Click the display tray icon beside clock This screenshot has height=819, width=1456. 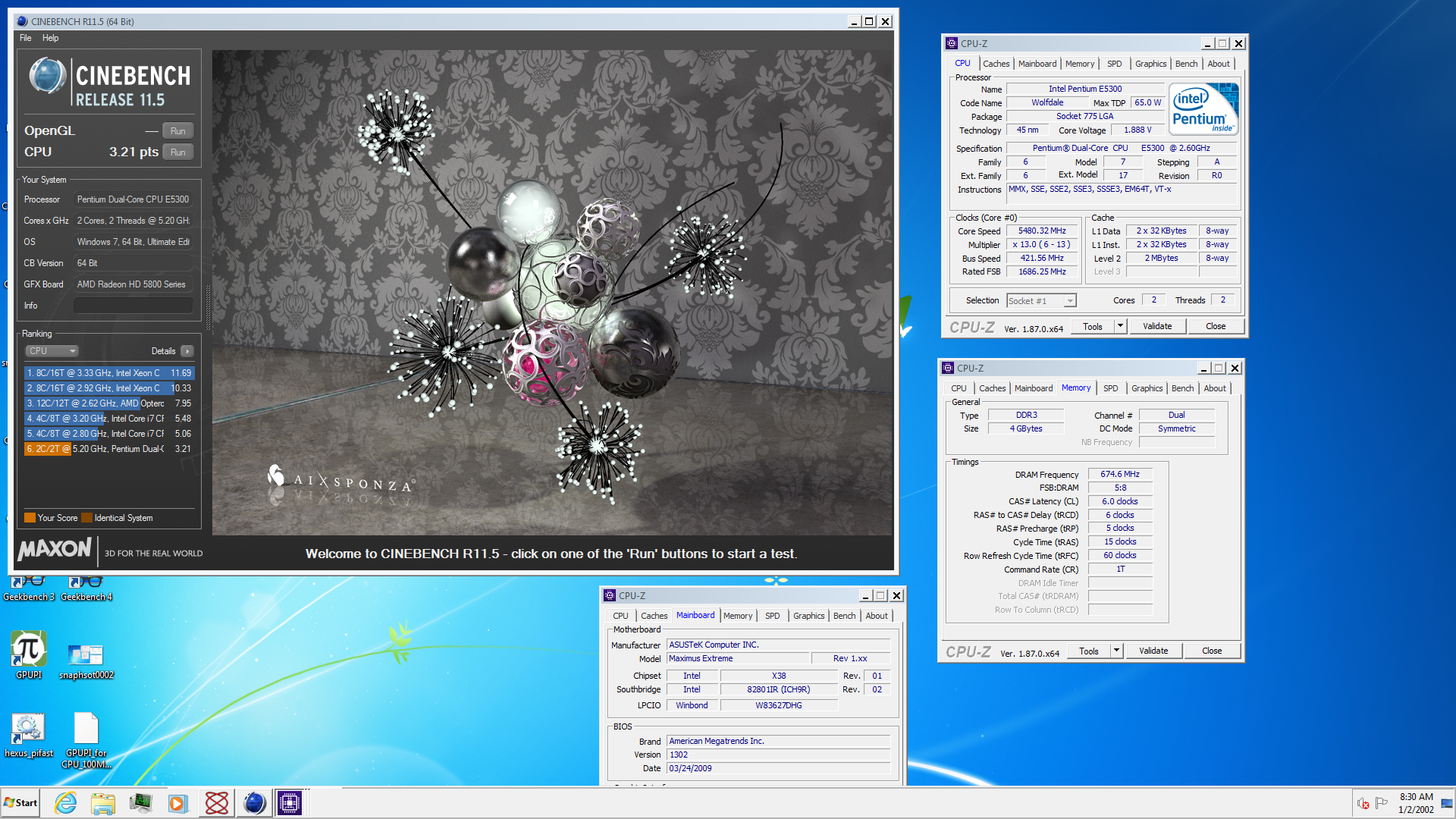(1447, 803)
